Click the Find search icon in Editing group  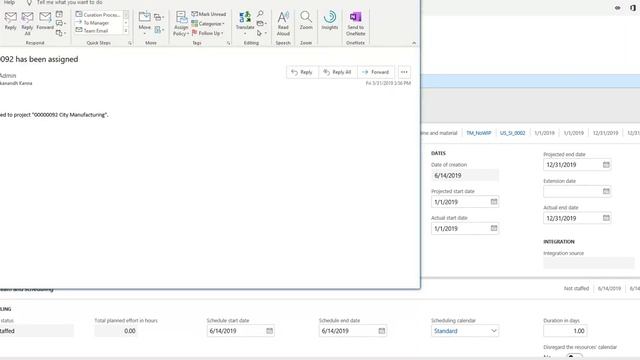click(260, 14)
